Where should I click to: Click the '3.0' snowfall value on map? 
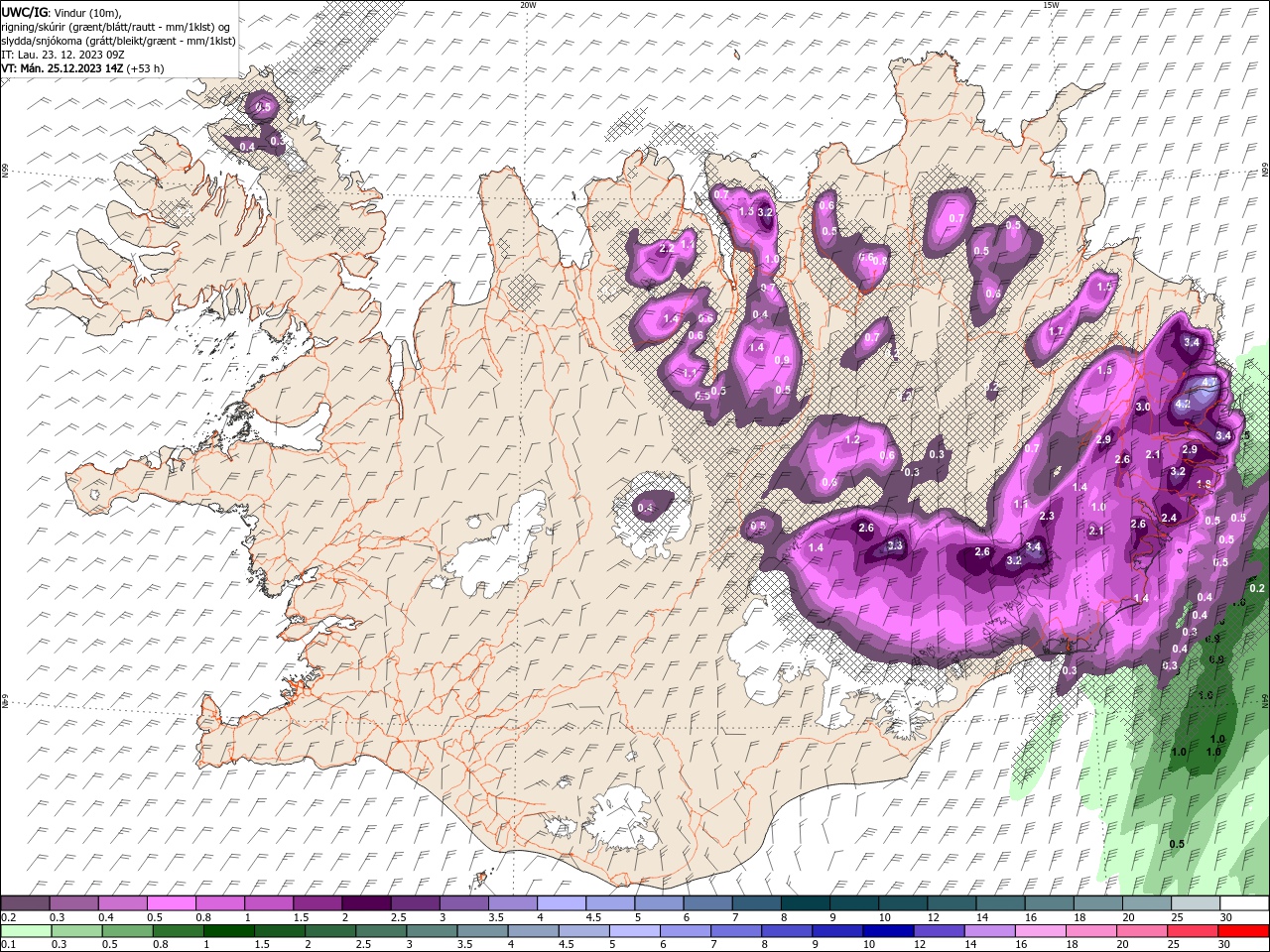[x=1143, y=407]
